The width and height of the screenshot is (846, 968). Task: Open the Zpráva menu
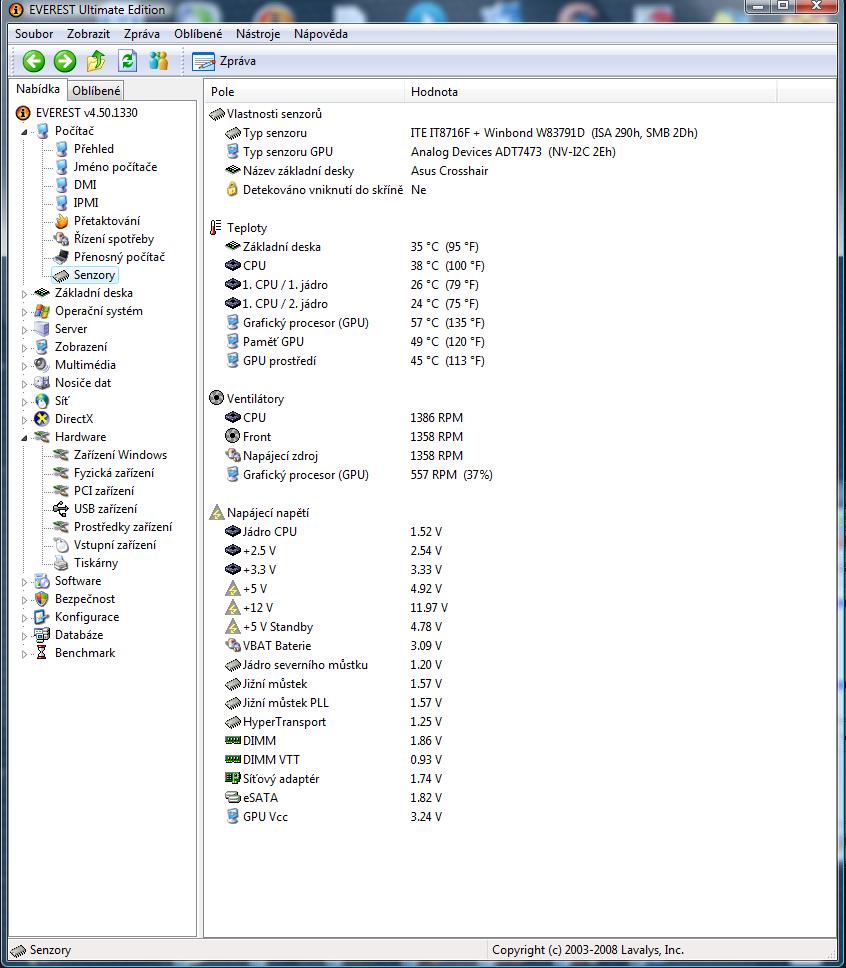click(x=141, y=34)
